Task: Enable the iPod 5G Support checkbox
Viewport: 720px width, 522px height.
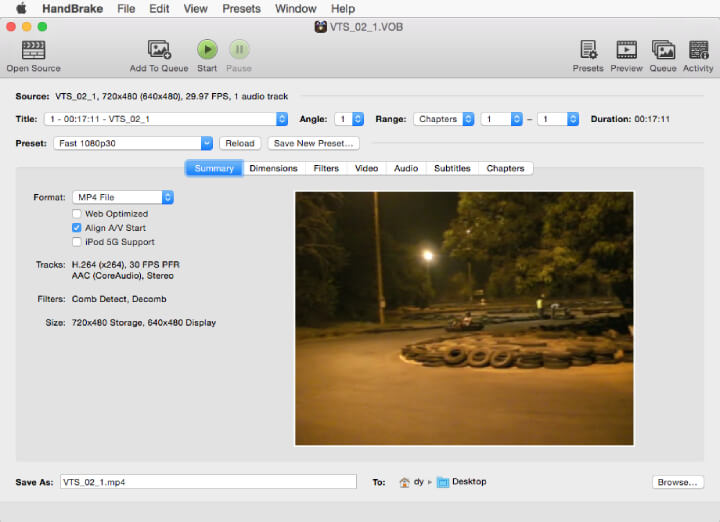Action: click(x=77, y=242)
